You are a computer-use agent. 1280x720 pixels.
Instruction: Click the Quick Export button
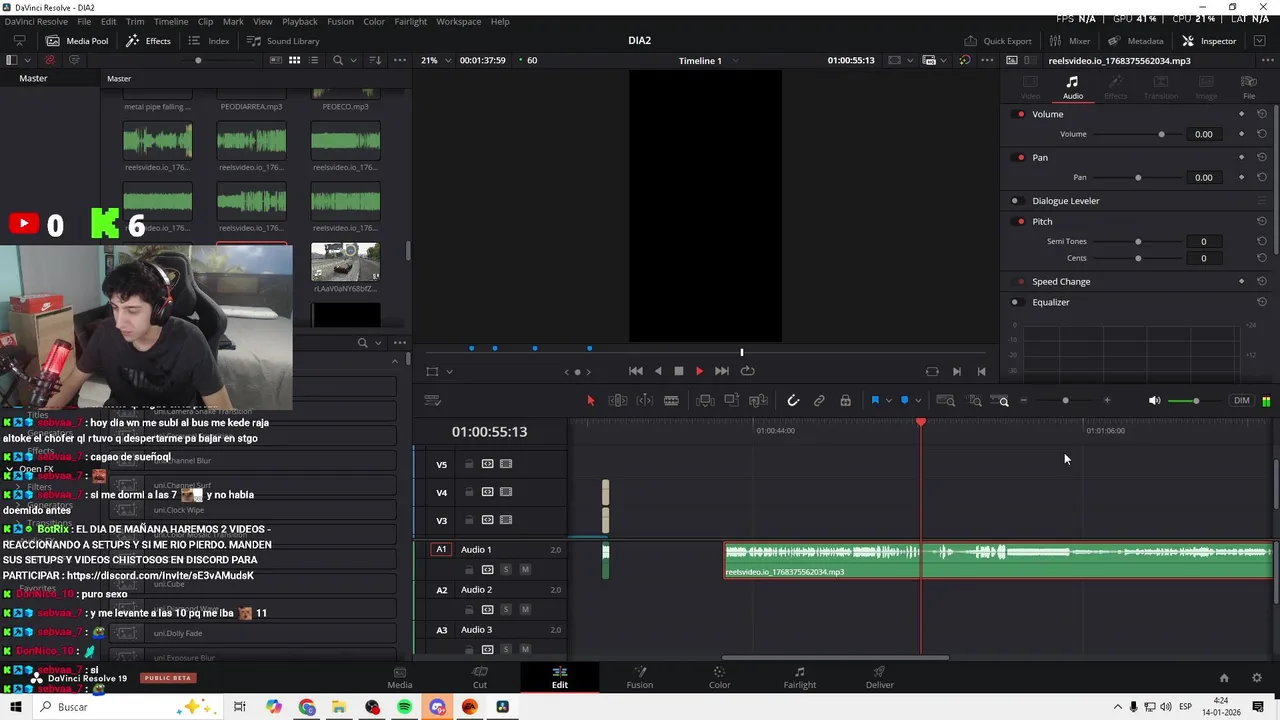[x=998, y=41]
